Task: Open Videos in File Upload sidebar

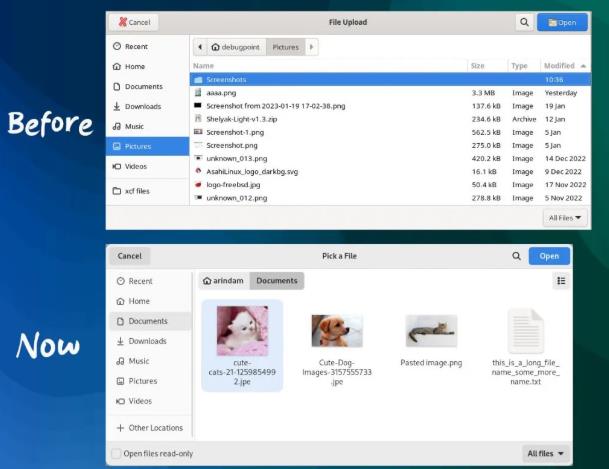Action: 147,167
